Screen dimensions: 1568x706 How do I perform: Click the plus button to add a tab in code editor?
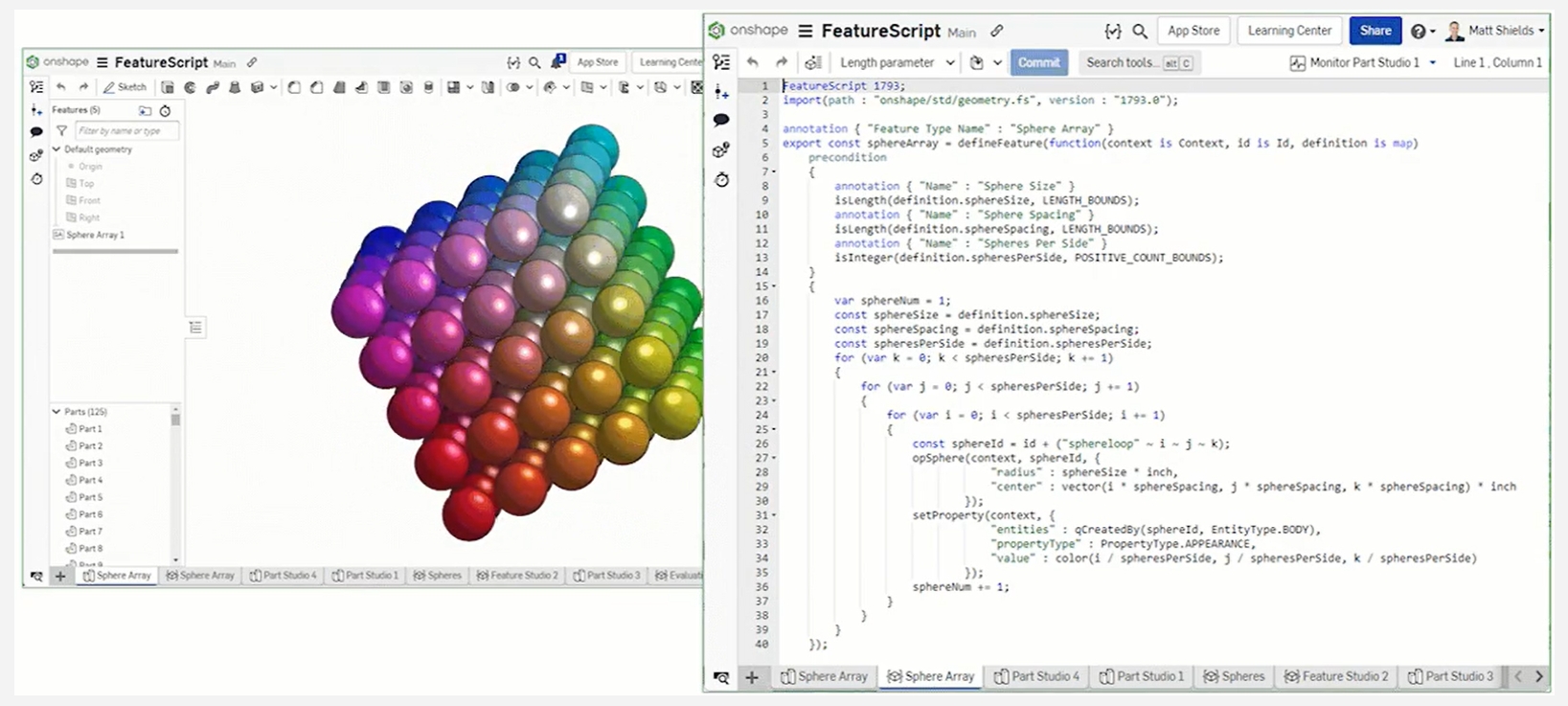(752, 677)
